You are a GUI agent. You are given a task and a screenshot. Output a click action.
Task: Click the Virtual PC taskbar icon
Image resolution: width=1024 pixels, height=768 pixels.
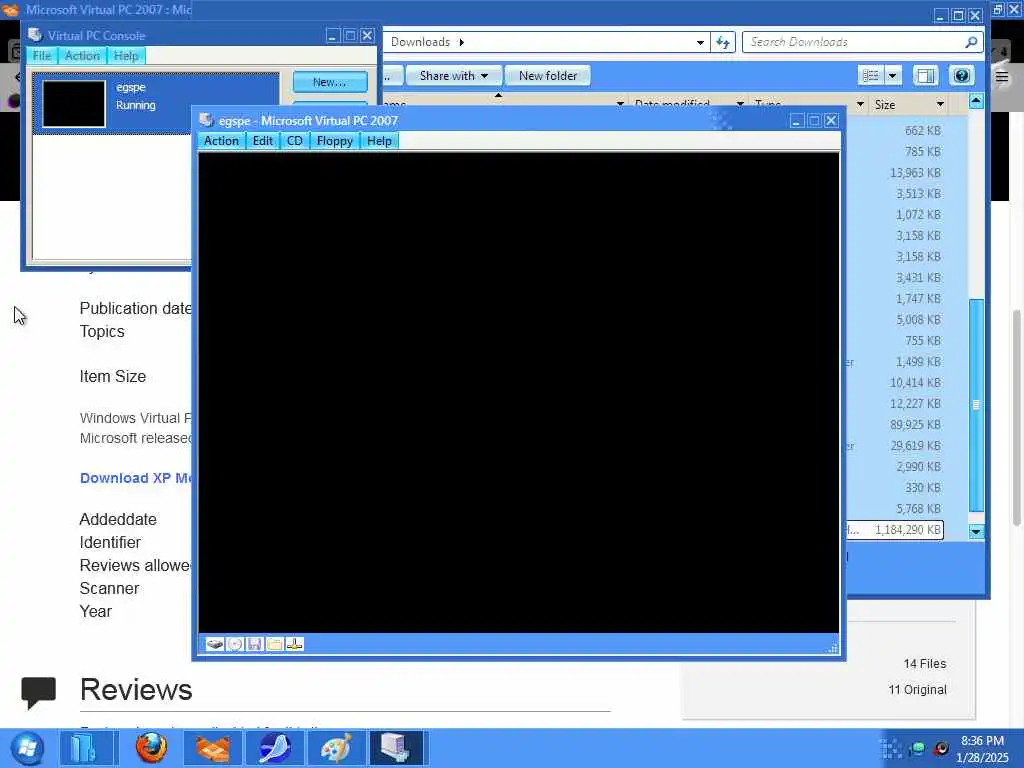click(x=397, y=748)
